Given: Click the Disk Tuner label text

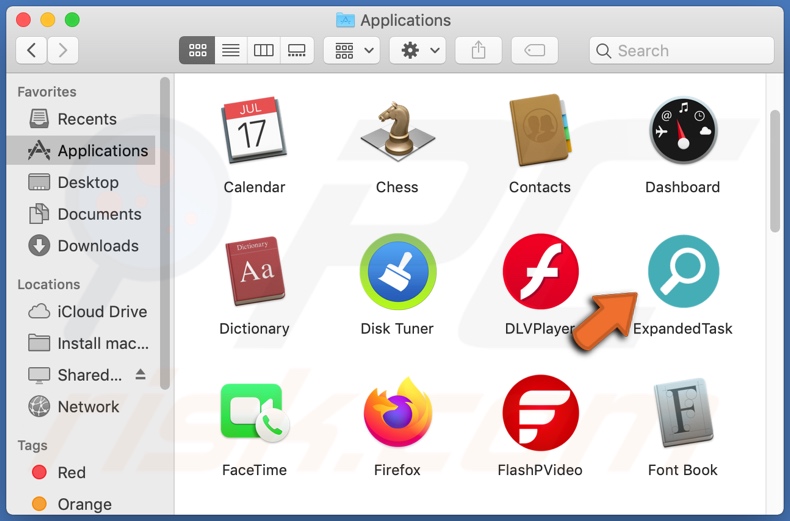Looking at the screenshot, I should 397,329.
